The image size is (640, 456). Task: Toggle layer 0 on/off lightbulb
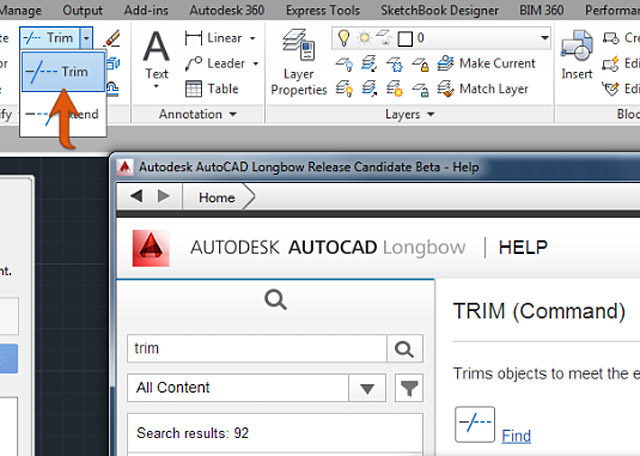344,38
